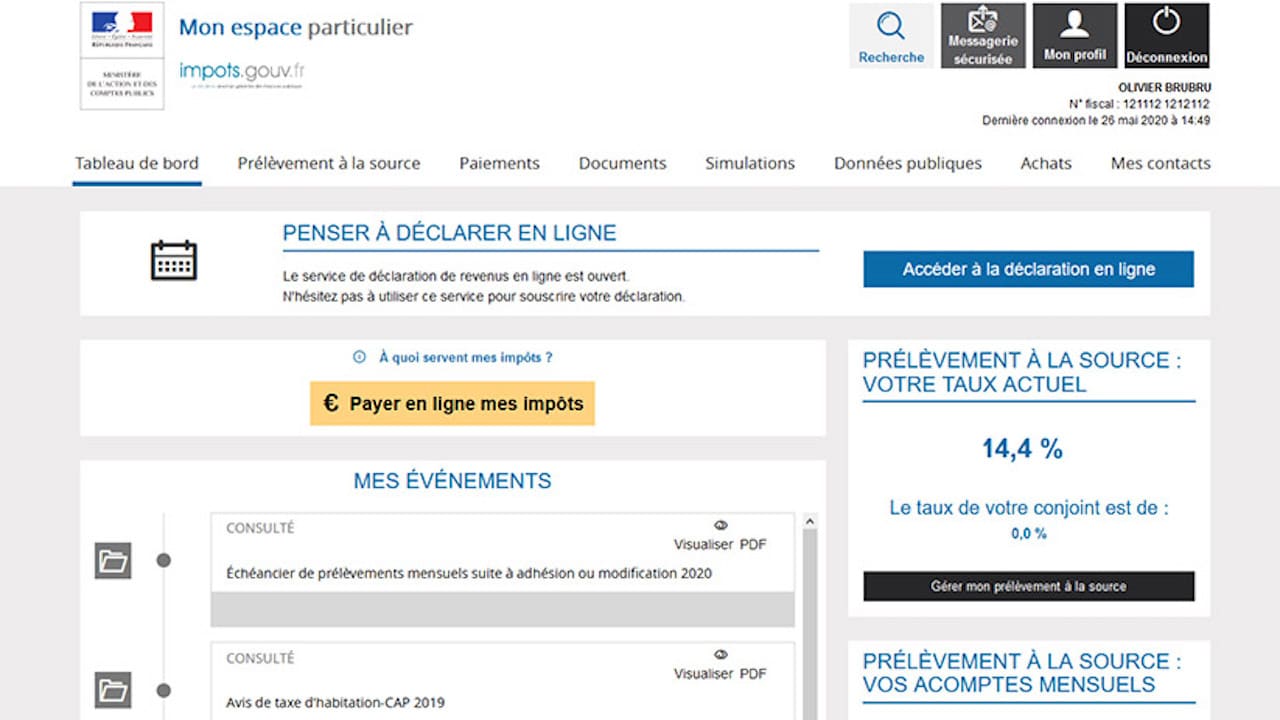Click info icon next to À quoi servent mes impôts

point(360,357)
